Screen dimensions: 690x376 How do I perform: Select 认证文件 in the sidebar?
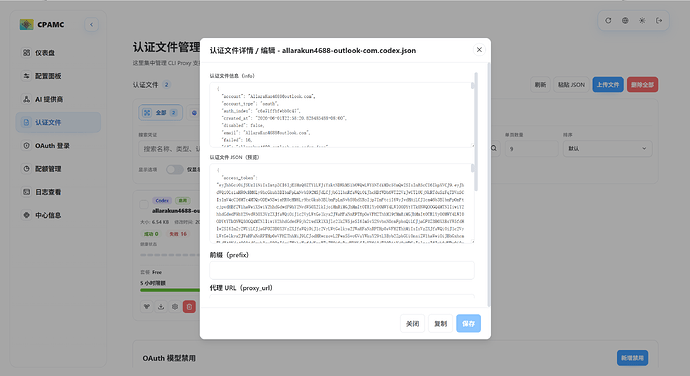click(x=58, y=122)
